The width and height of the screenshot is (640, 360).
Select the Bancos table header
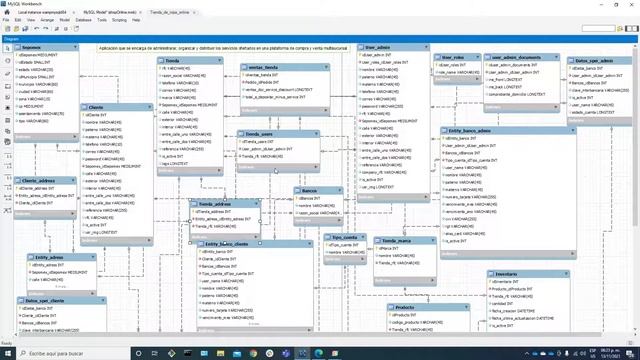pyautogui.click(x=318, y=191)
